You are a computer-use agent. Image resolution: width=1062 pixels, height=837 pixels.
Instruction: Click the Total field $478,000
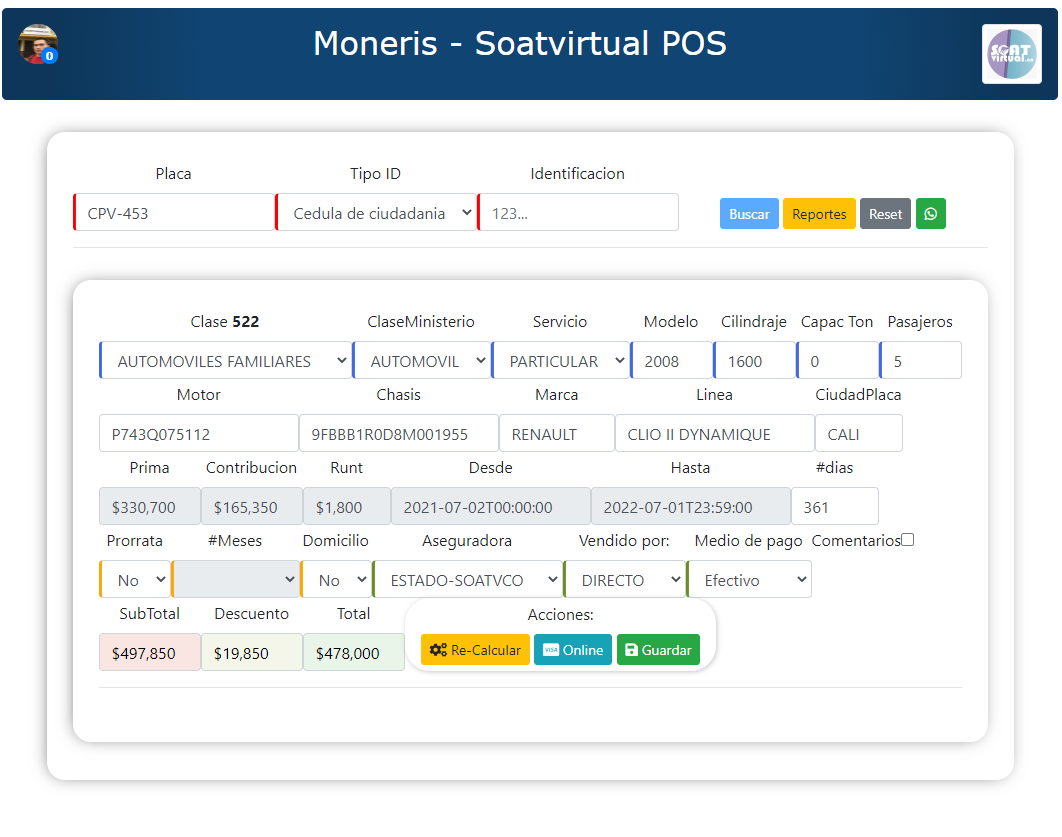[354, 653]
